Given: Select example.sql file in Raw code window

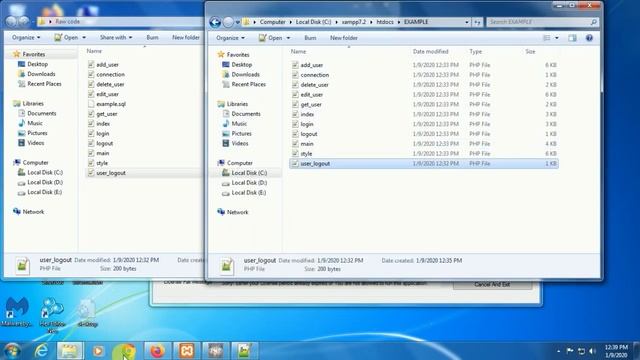Looking at the screenshot, I should coord(111,104).
